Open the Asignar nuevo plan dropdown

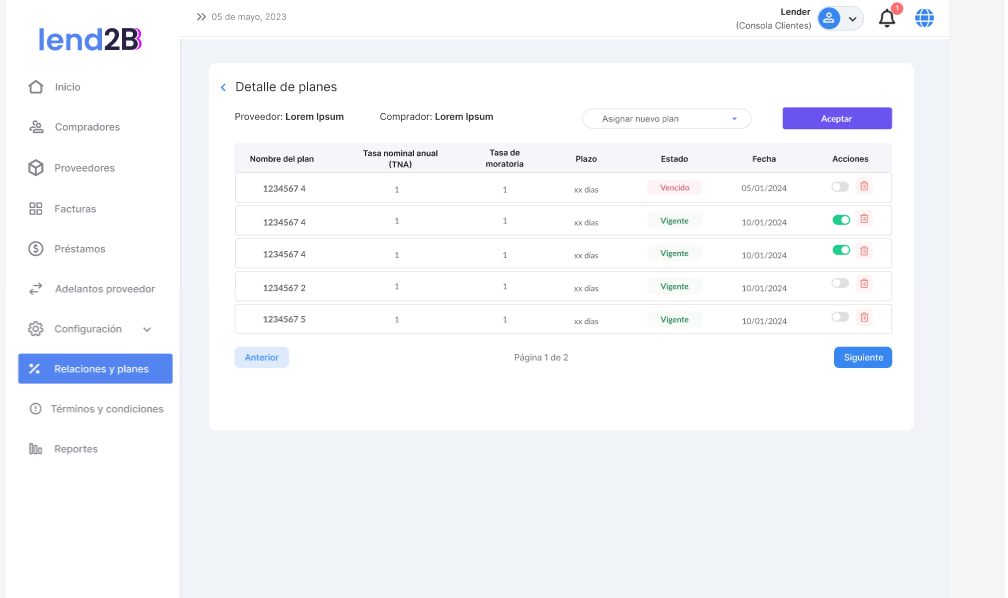666,119
